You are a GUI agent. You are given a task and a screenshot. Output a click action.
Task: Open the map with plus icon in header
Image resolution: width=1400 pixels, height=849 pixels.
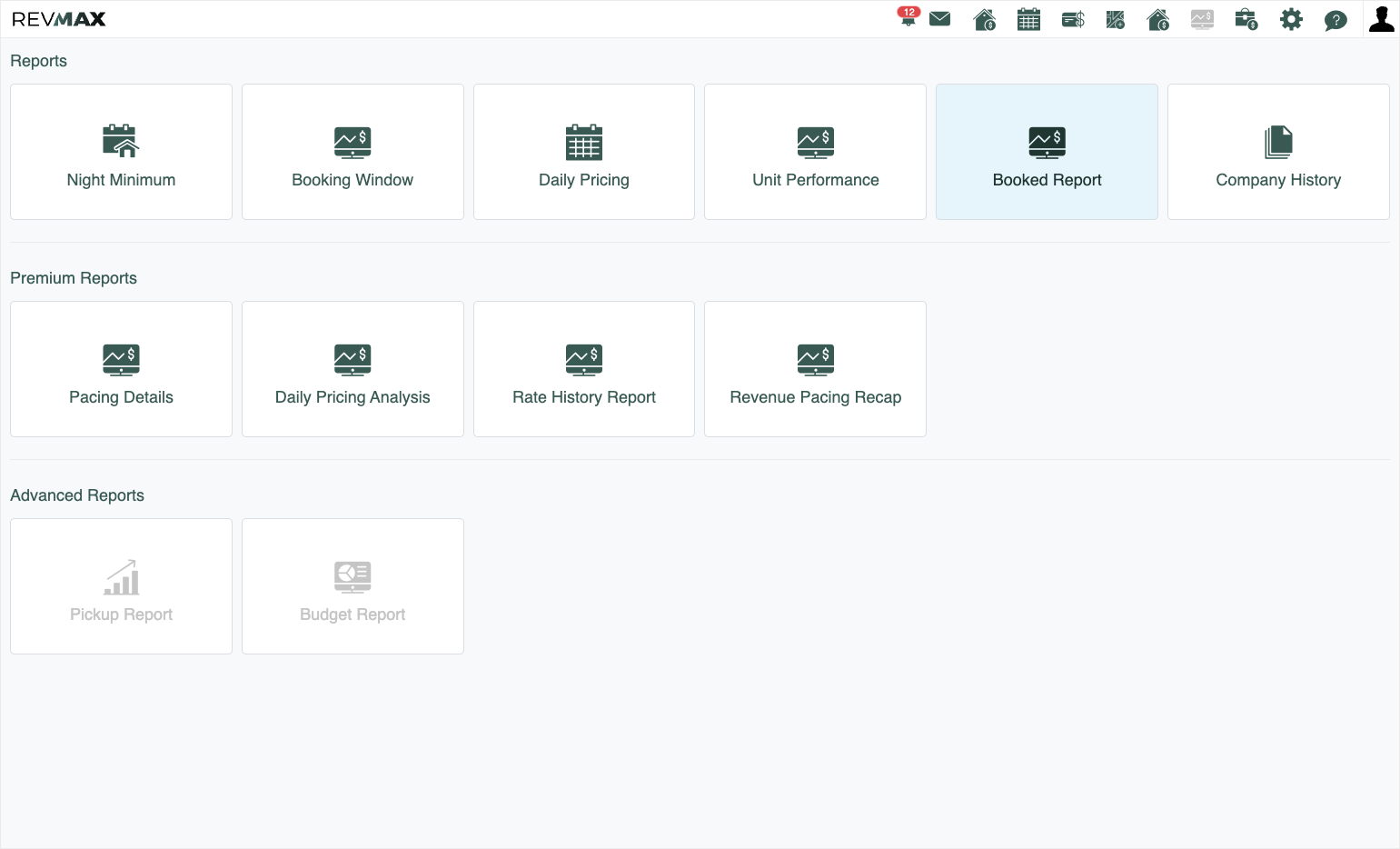(x=1116, y=19)
